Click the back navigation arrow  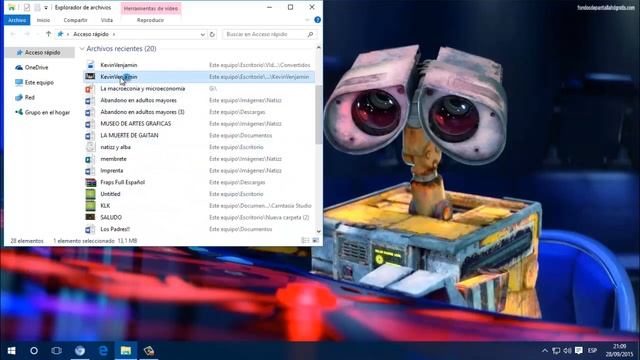[x=13, y=34]
